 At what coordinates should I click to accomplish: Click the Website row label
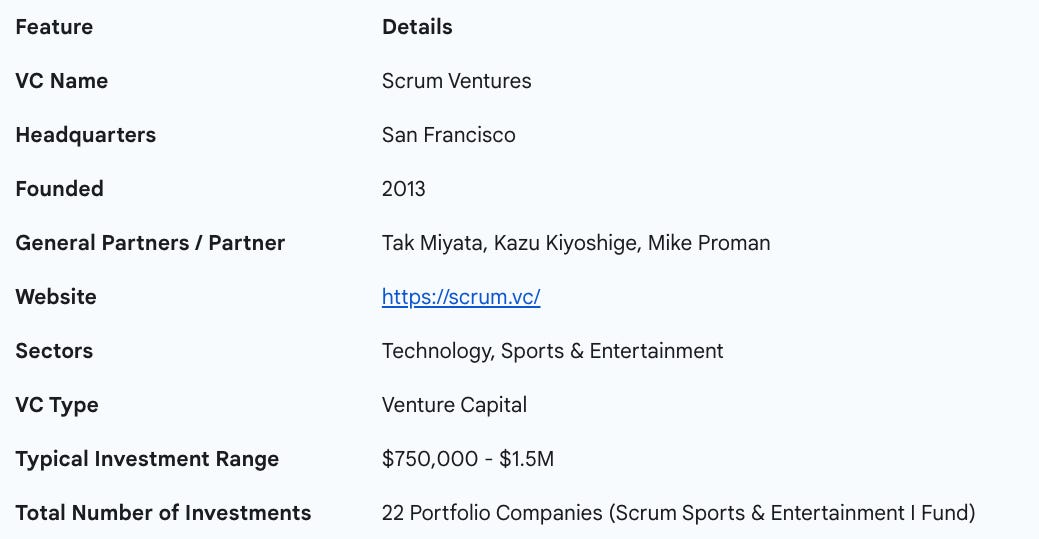click(56, 297)
